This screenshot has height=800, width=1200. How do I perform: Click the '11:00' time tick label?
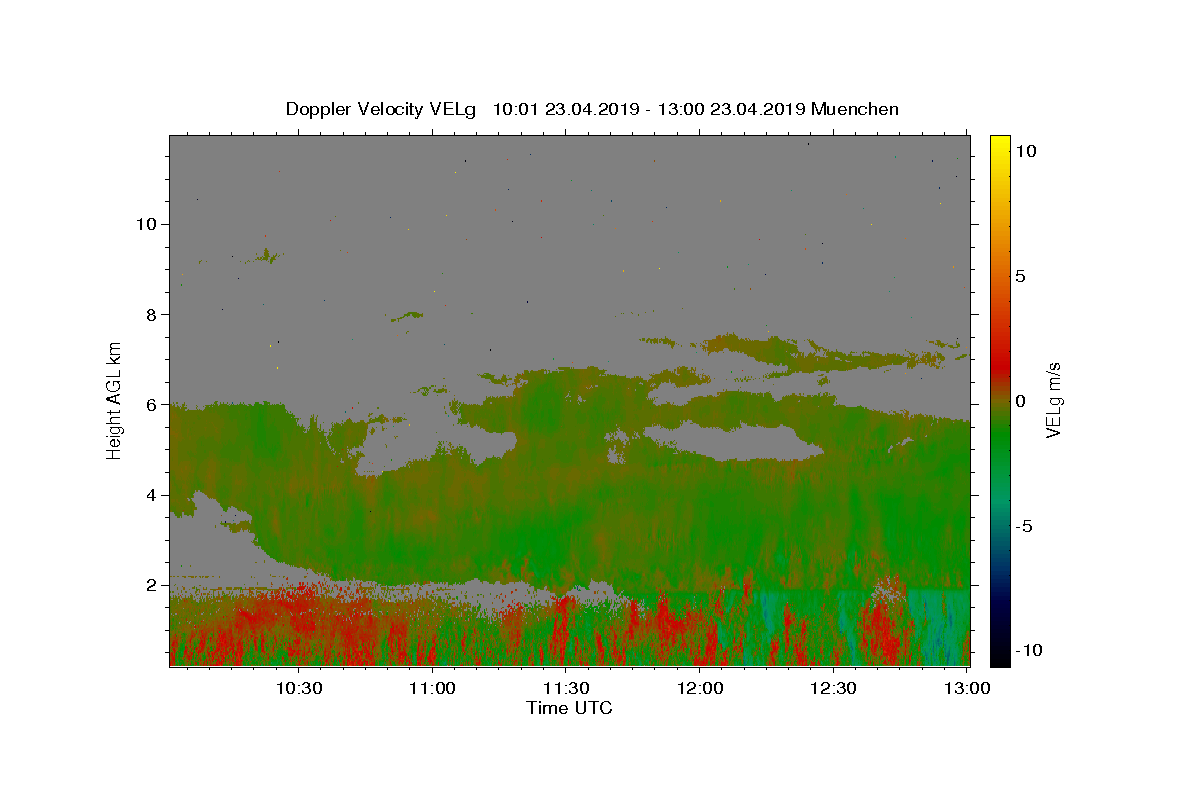(x=432, y=689)
